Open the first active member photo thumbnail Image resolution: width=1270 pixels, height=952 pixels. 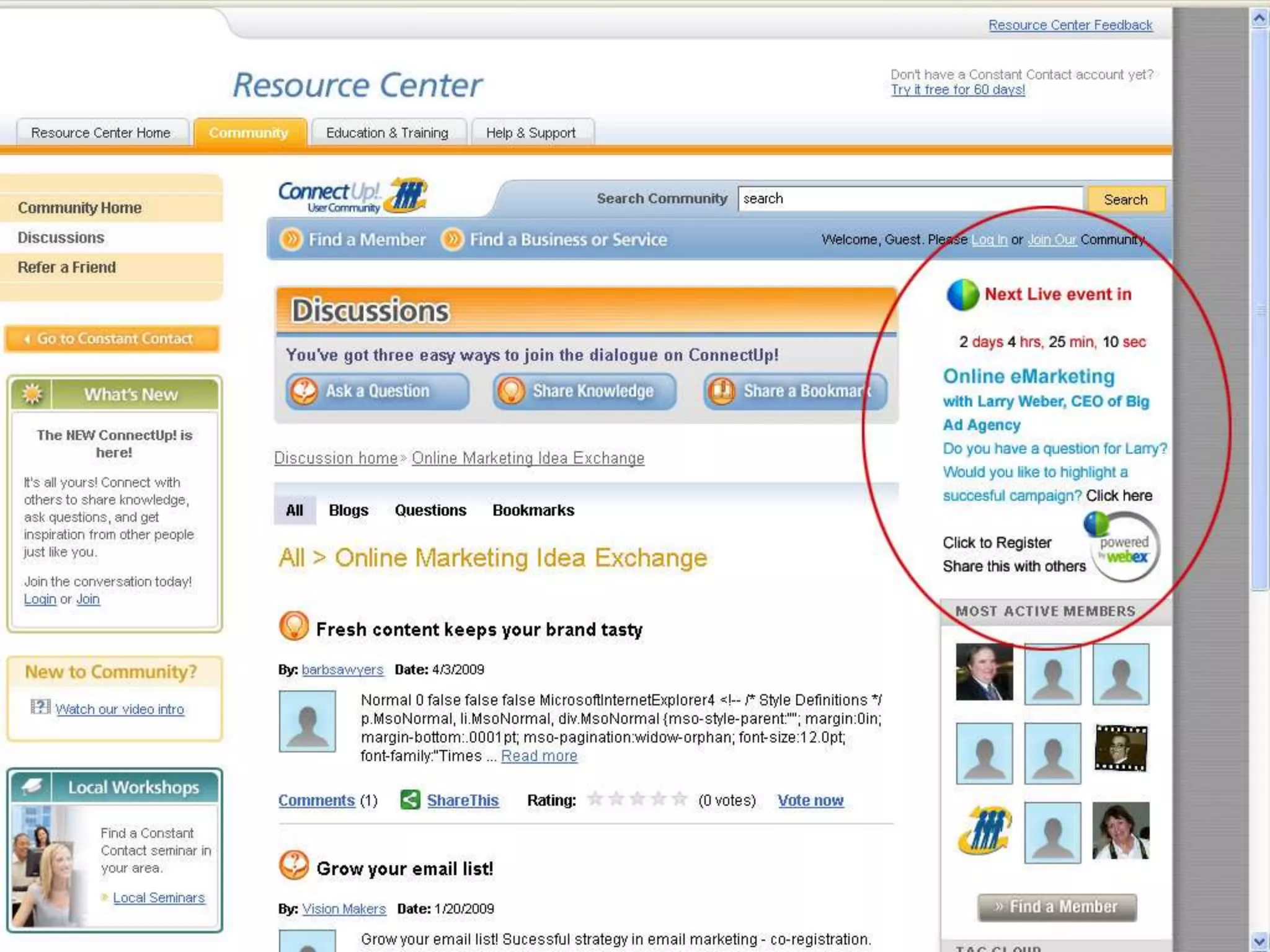pyautogui.click(x=984, y=672)
